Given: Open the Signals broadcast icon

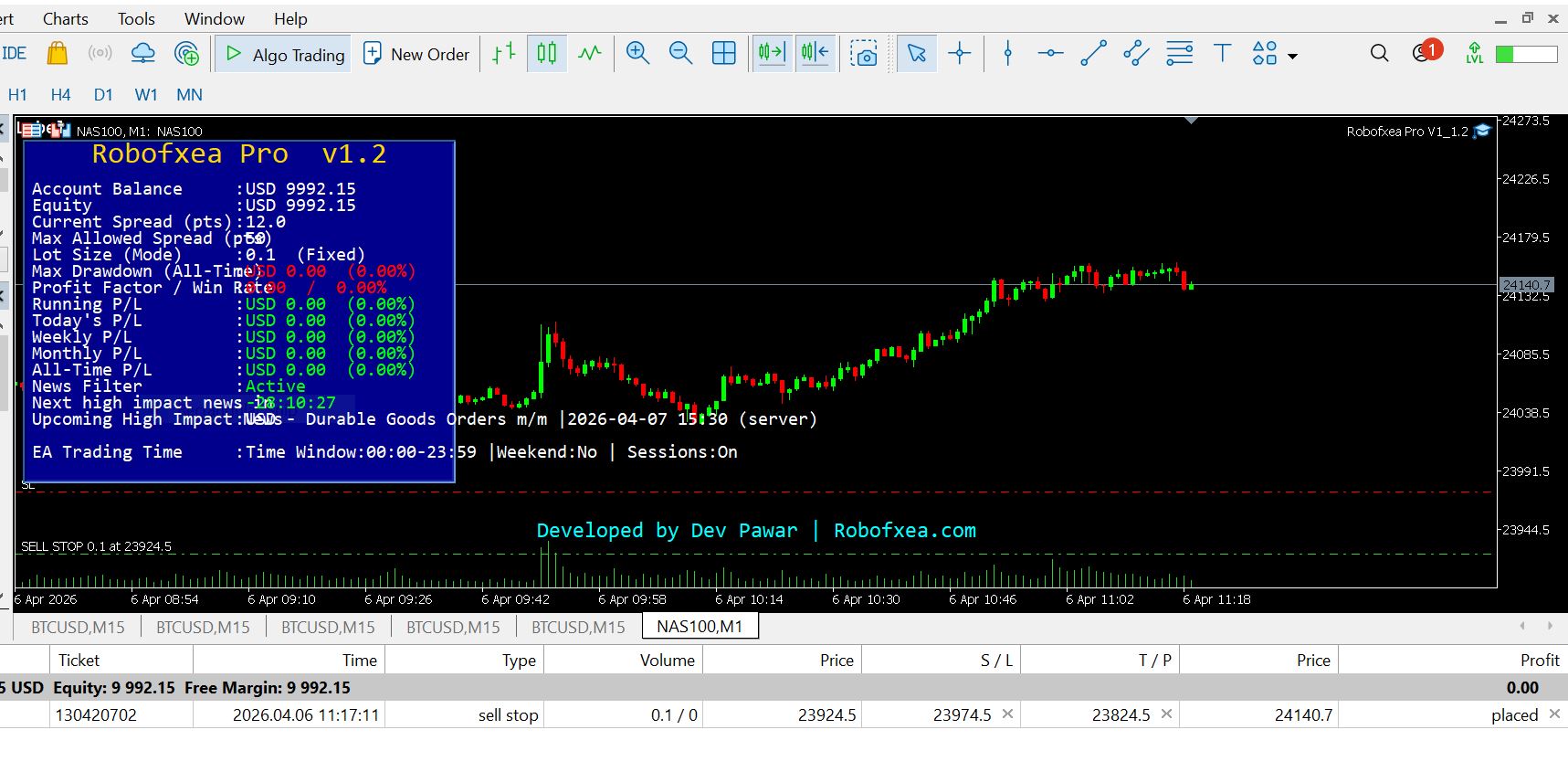Looking at the screenshot, I should [x=100, y=54].
